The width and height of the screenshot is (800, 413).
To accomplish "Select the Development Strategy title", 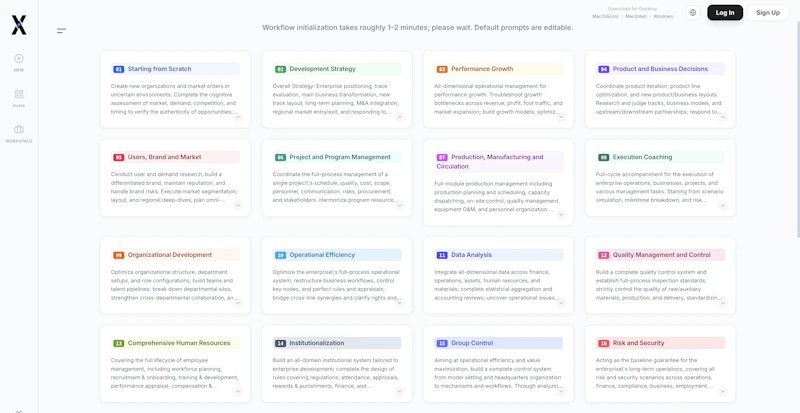I will [322, 69].
